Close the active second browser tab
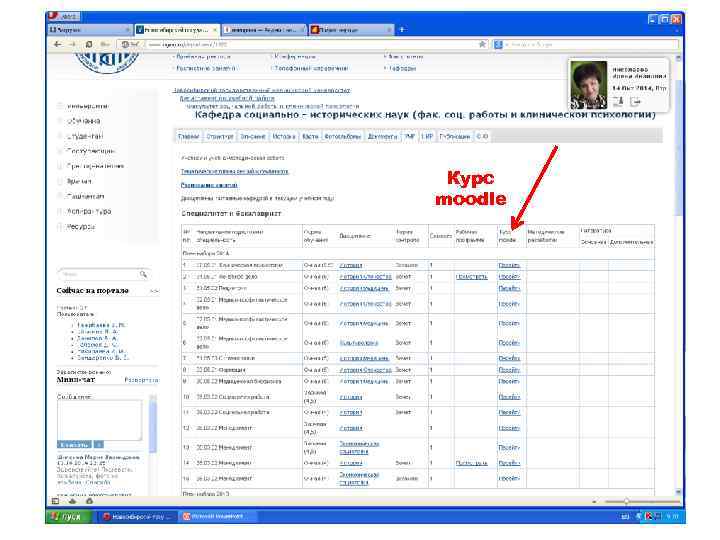Viewport: 720px width, 540px height. click(x=215, y=30)
